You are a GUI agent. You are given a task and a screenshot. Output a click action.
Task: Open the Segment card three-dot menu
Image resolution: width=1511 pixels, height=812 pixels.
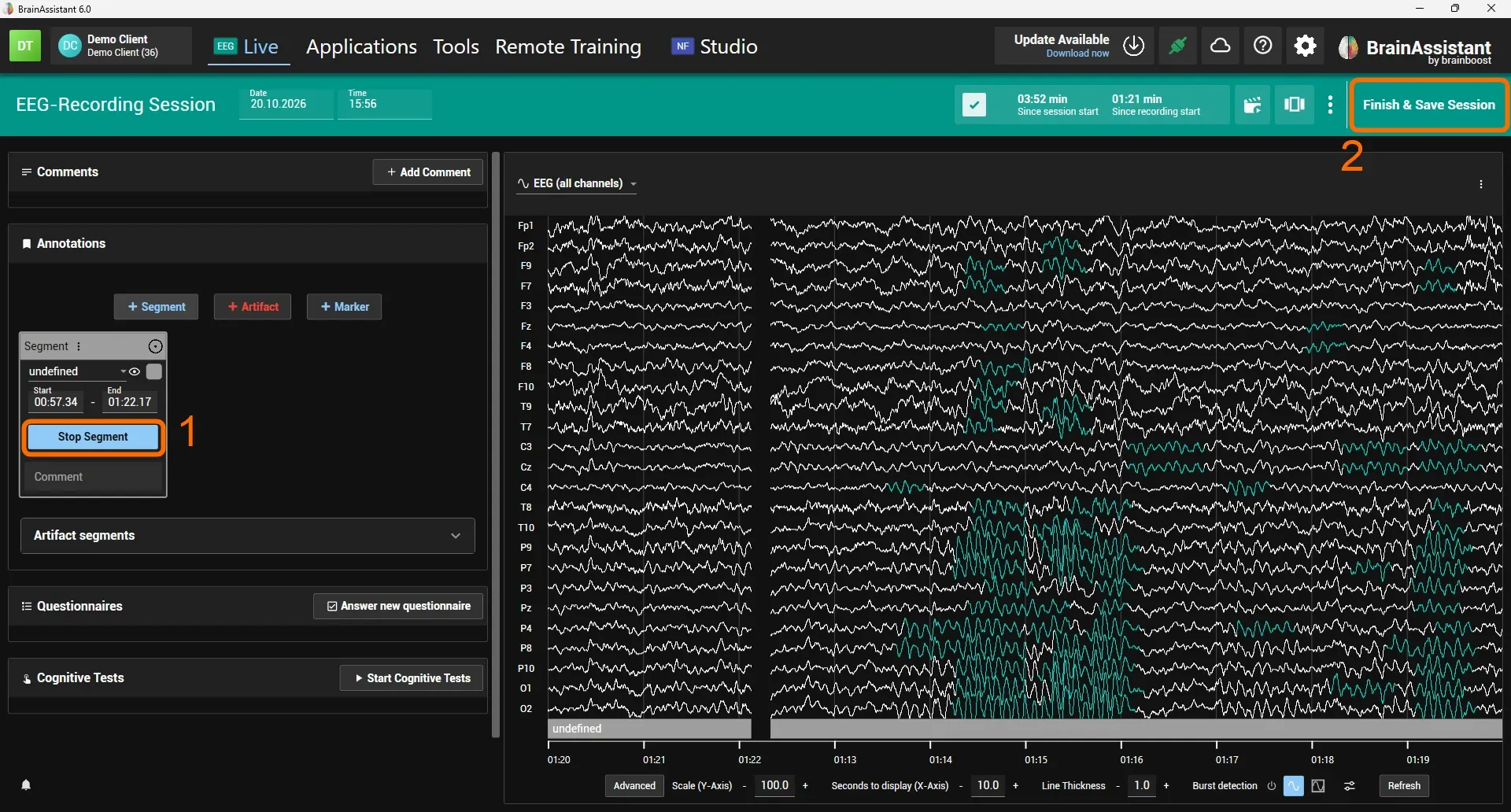79,346
